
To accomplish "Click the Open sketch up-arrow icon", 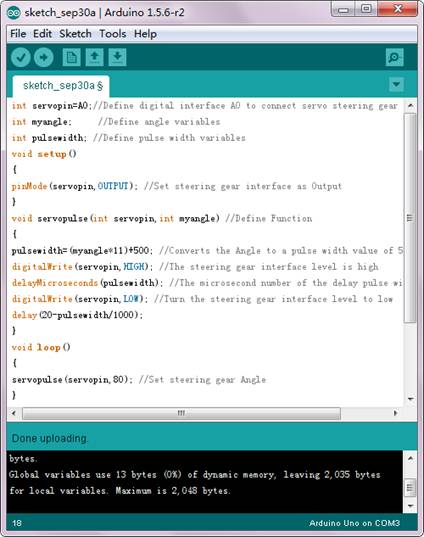I will [95, 57].
